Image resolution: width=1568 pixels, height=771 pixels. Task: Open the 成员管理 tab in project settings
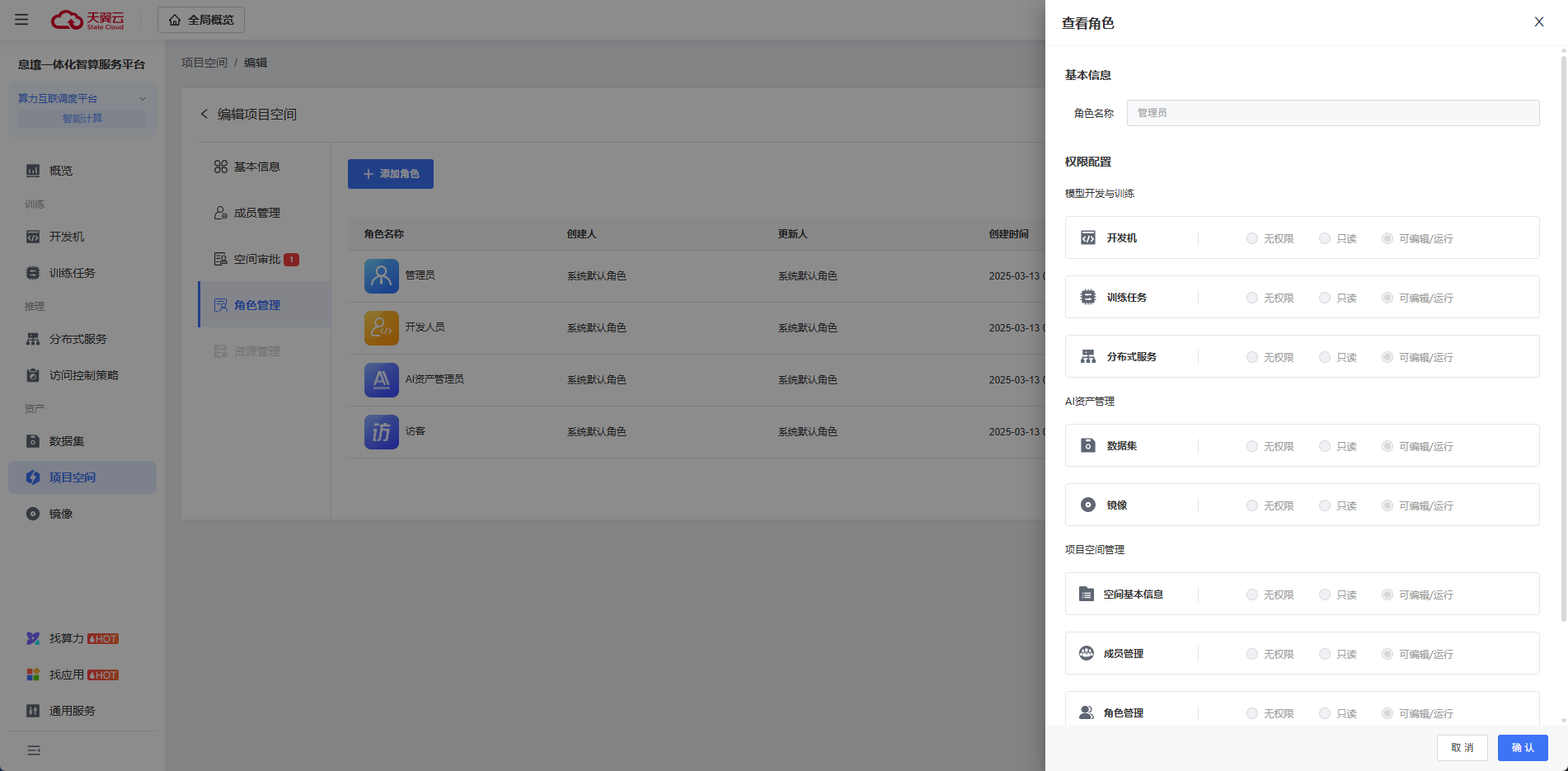[264, 213]
